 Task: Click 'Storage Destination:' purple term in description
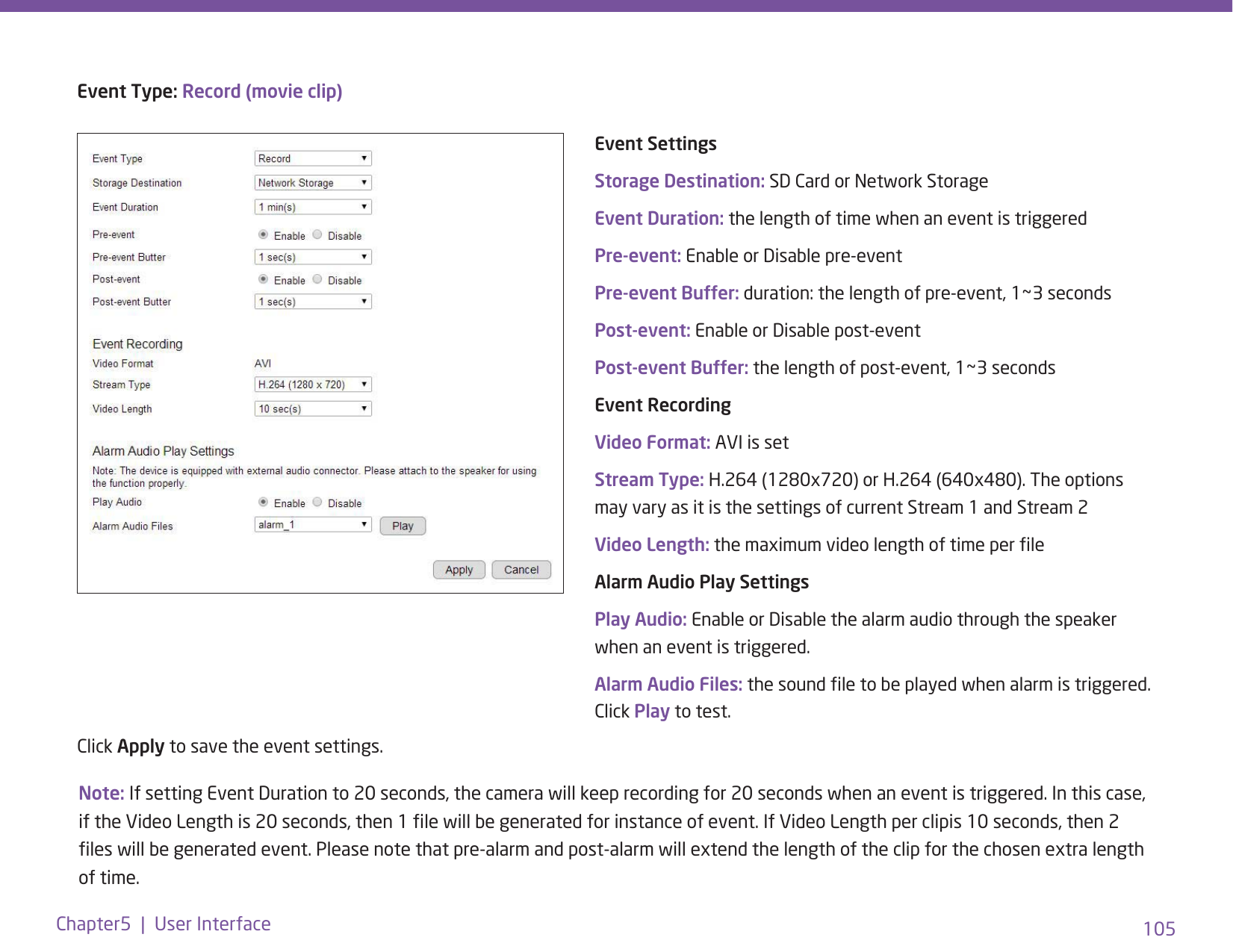click(x=680, y=181)
